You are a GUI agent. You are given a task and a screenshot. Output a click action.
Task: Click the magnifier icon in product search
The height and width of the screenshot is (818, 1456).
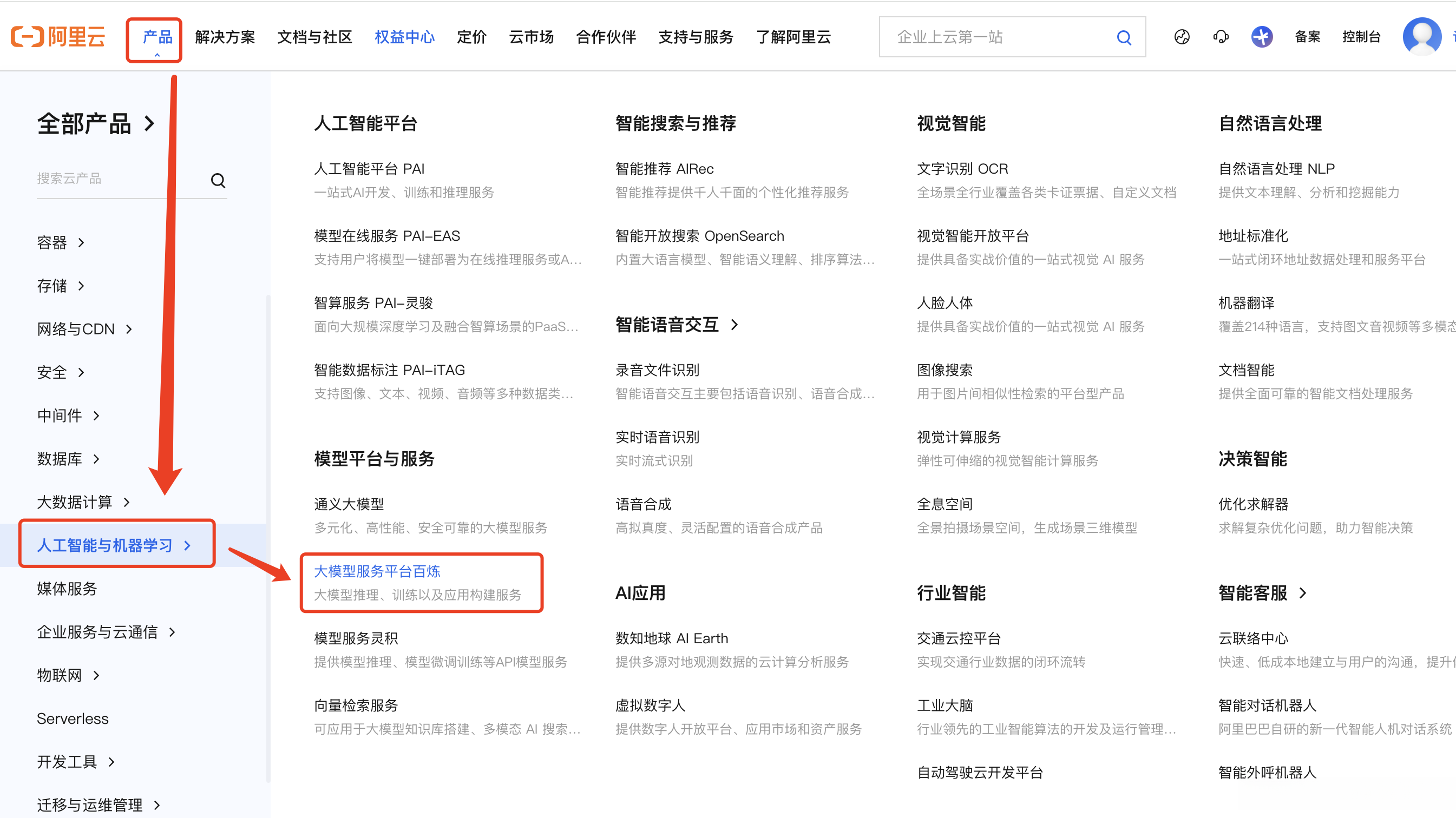(218, 180)
